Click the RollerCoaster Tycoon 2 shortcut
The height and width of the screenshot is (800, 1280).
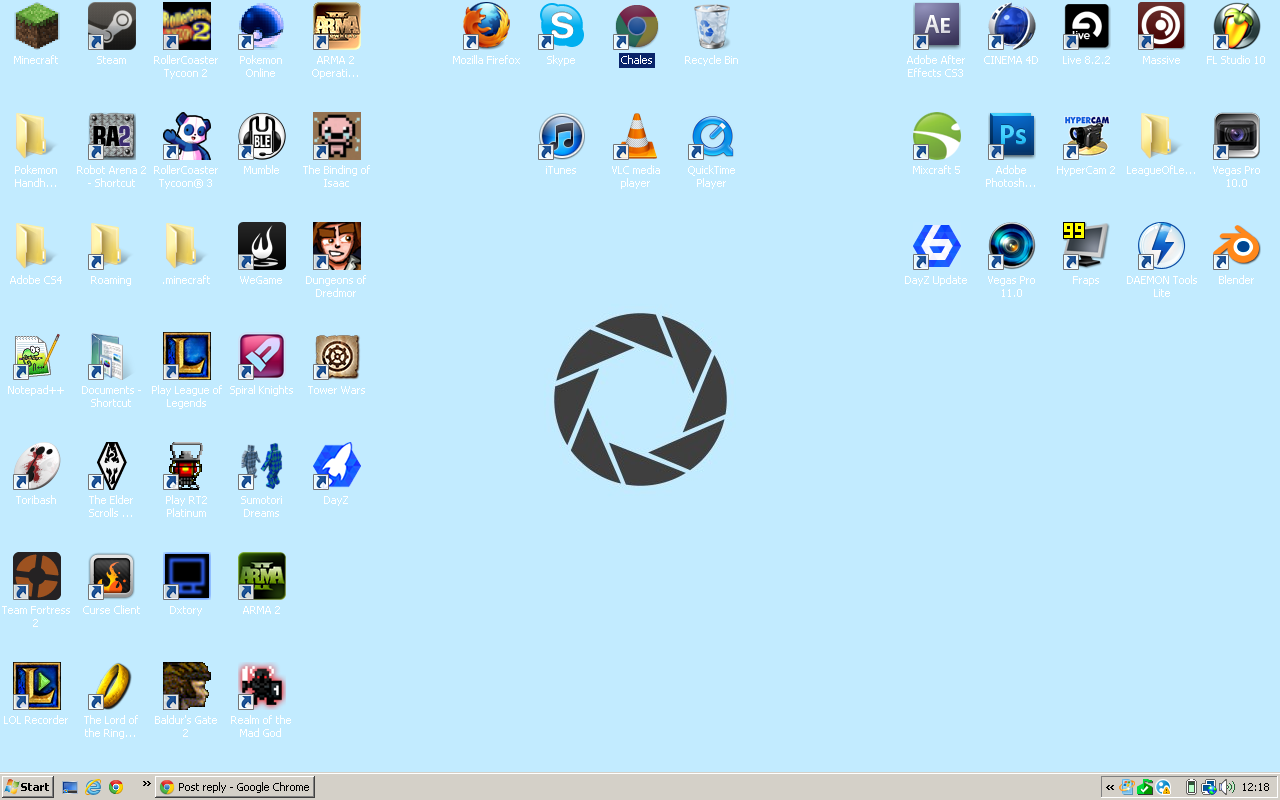click(186, 27)
